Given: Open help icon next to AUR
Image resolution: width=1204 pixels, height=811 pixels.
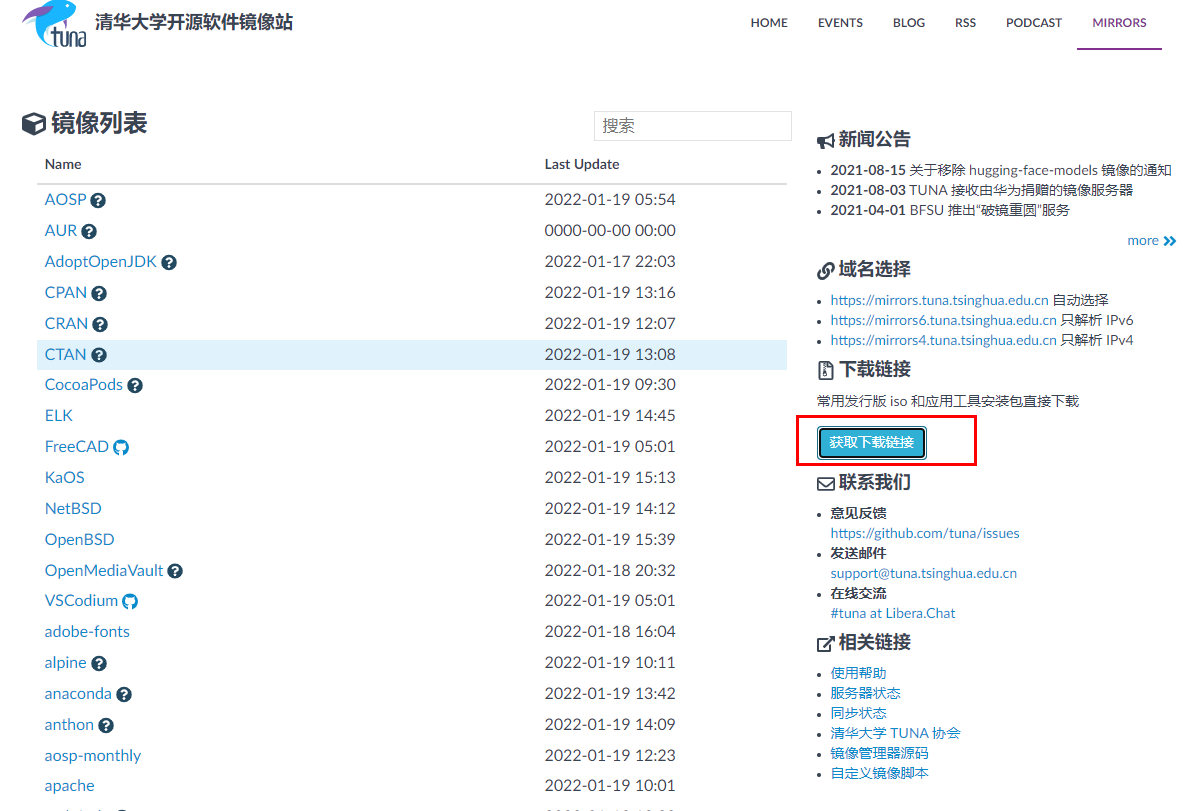Looking at the screenshot, I should [89, 231].
